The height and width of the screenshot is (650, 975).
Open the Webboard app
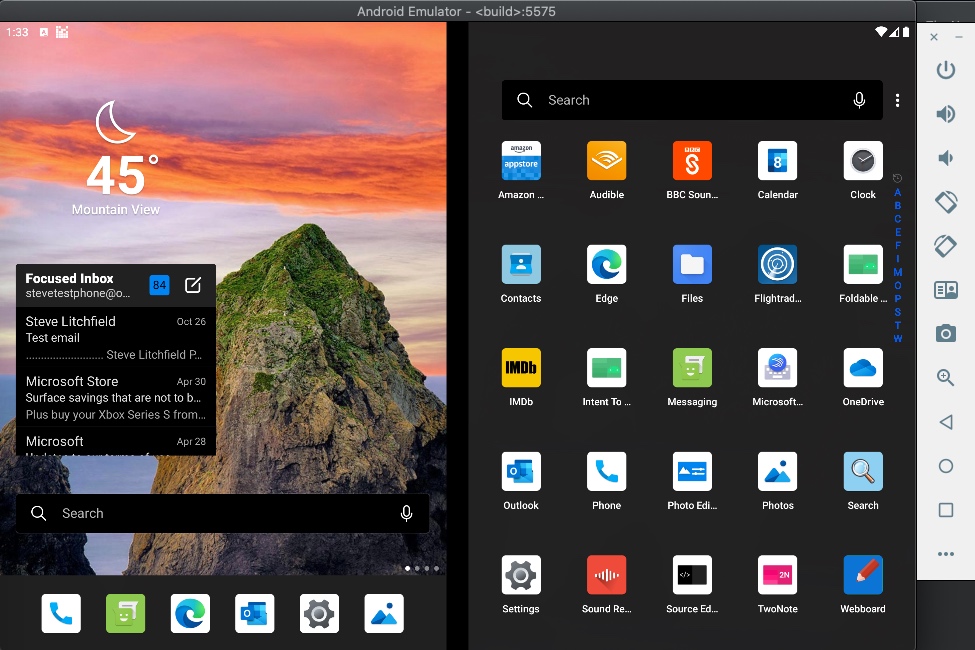click(x=863, y=575)
